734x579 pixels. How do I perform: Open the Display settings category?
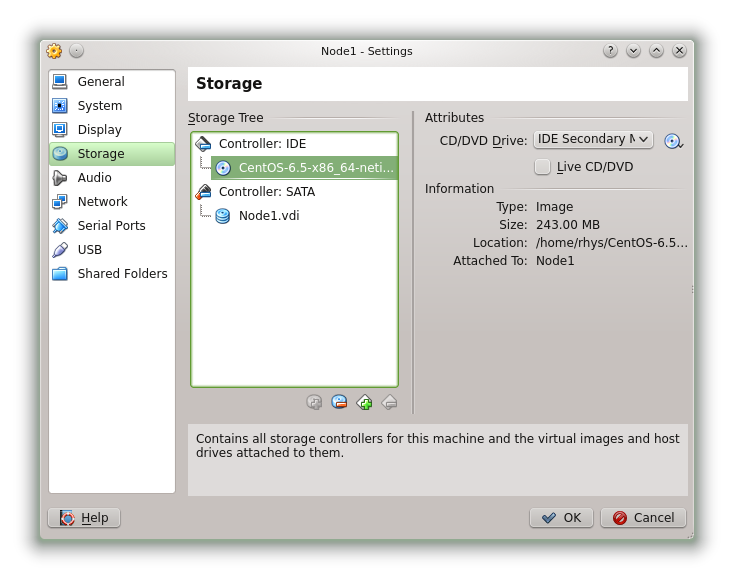coord(111,130)
